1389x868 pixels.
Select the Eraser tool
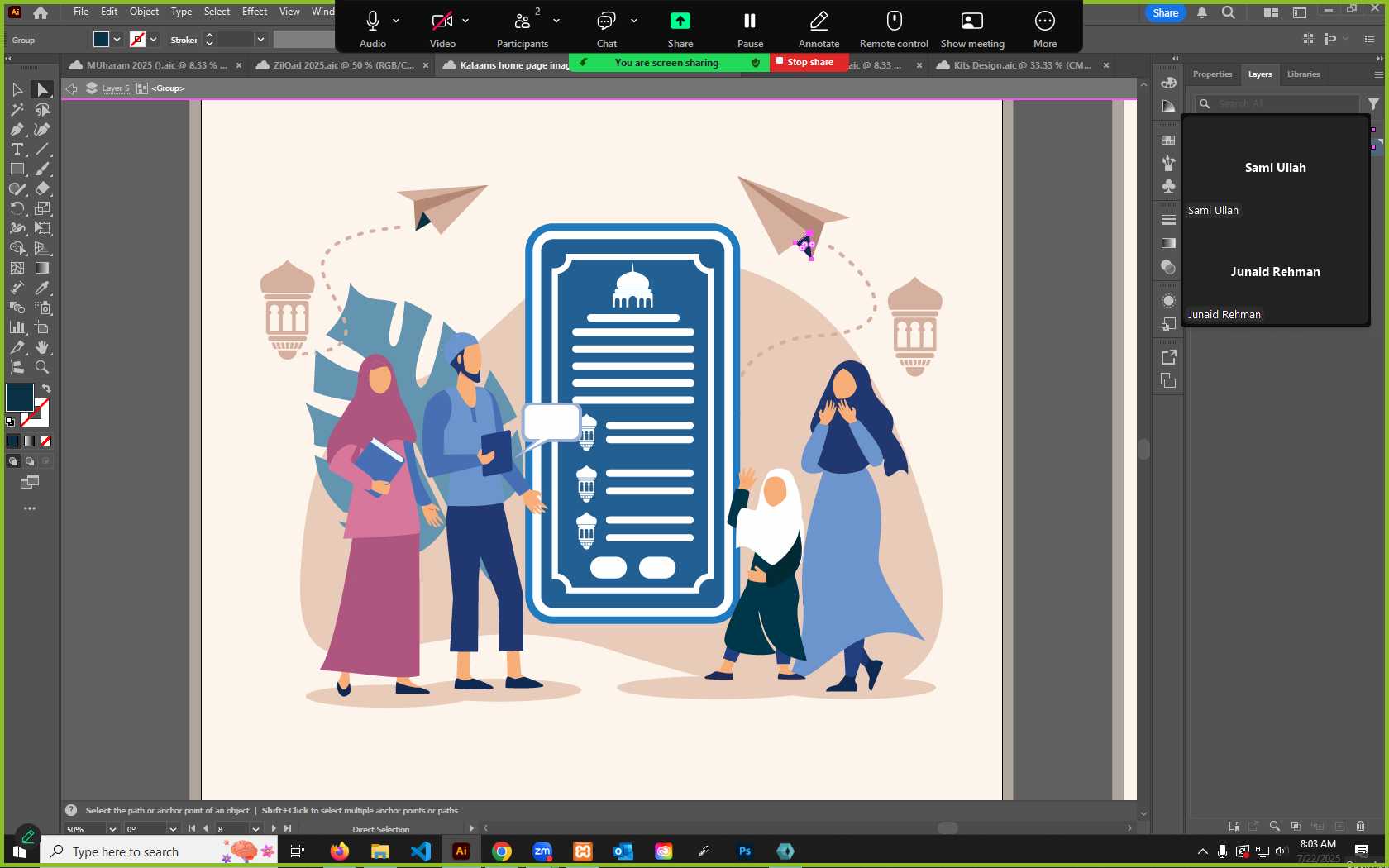[x=42, y=188]
